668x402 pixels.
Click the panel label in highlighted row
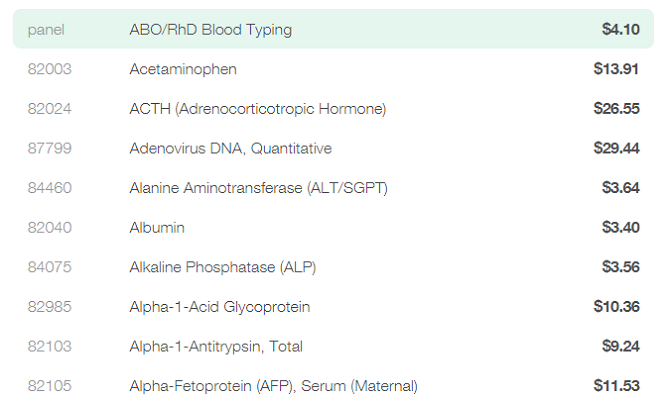click(x=46, y=30)
